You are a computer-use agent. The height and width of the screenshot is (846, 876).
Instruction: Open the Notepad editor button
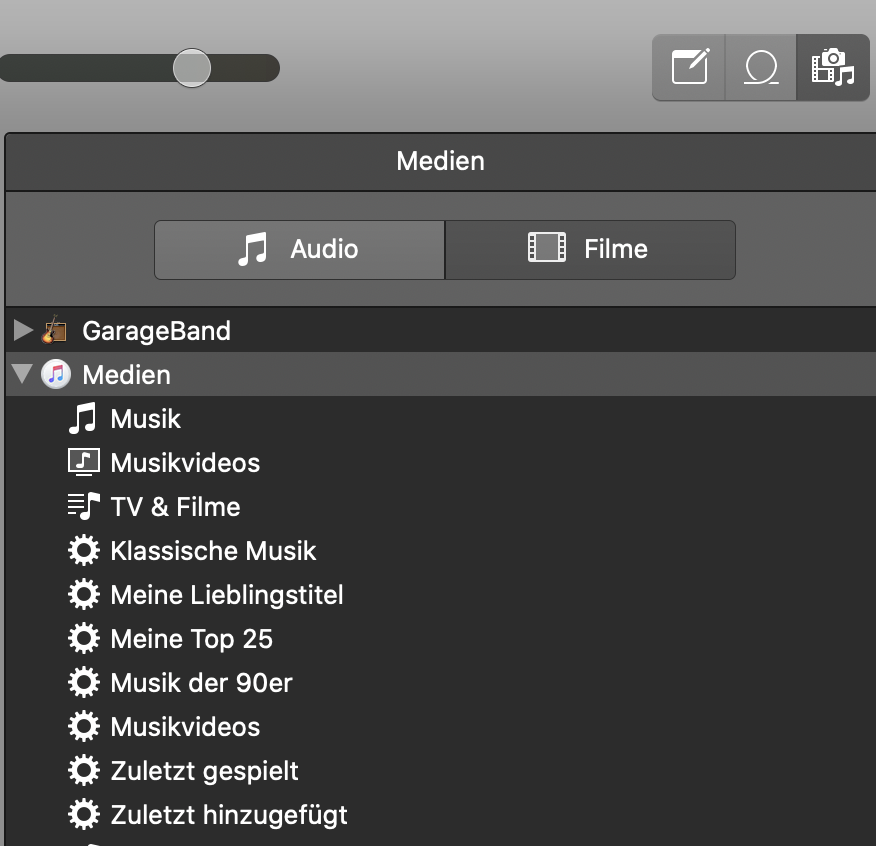(689, 68)
